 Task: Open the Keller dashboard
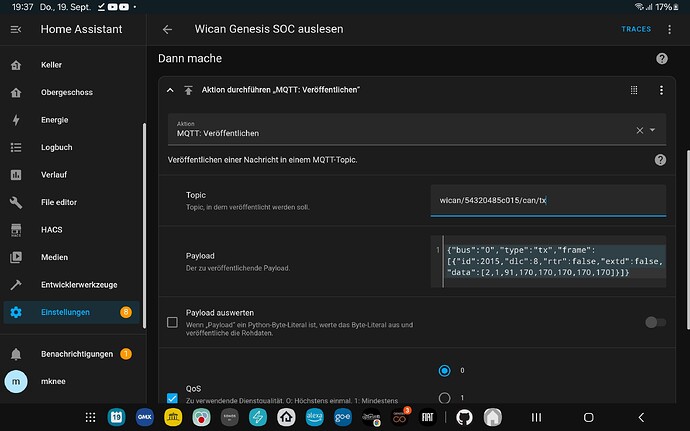click(x=71, y=65)
